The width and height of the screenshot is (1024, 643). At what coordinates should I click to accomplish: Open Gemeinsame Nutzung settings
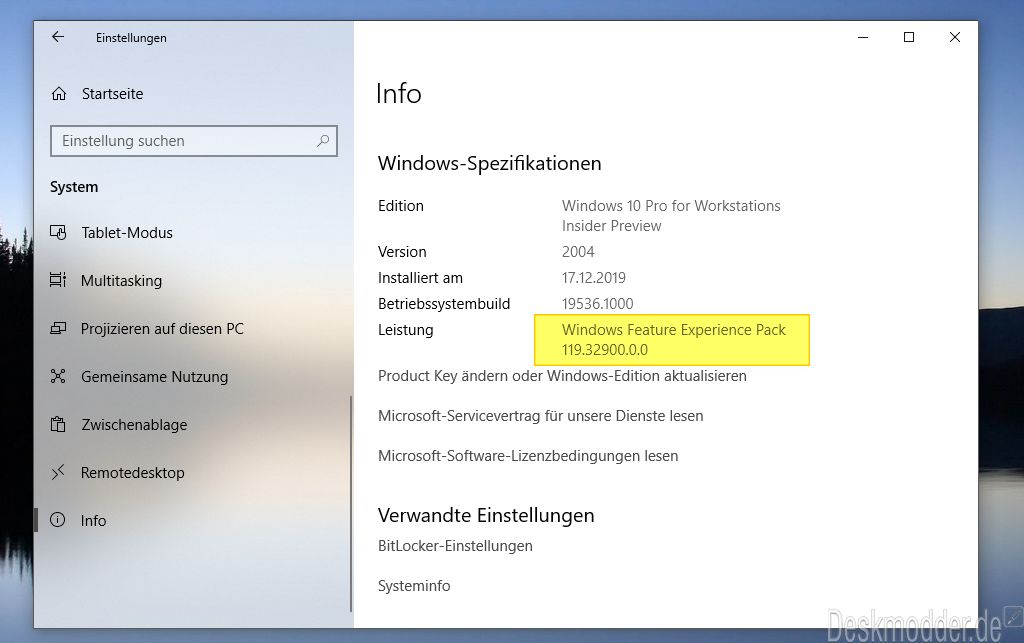[155, 377]
